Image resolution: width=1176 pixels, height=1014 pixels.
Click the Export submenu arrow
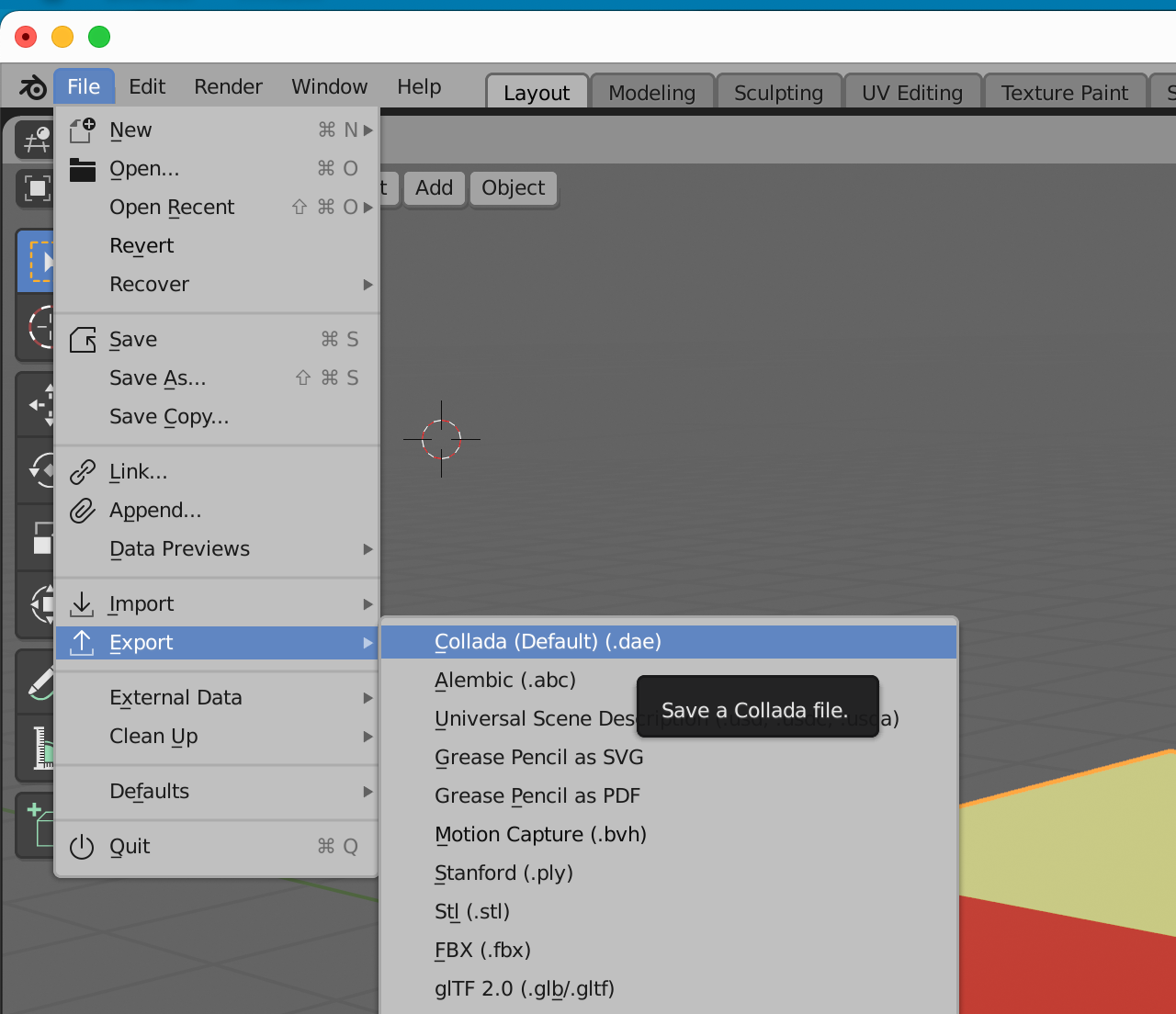click(x=367, y=643)
